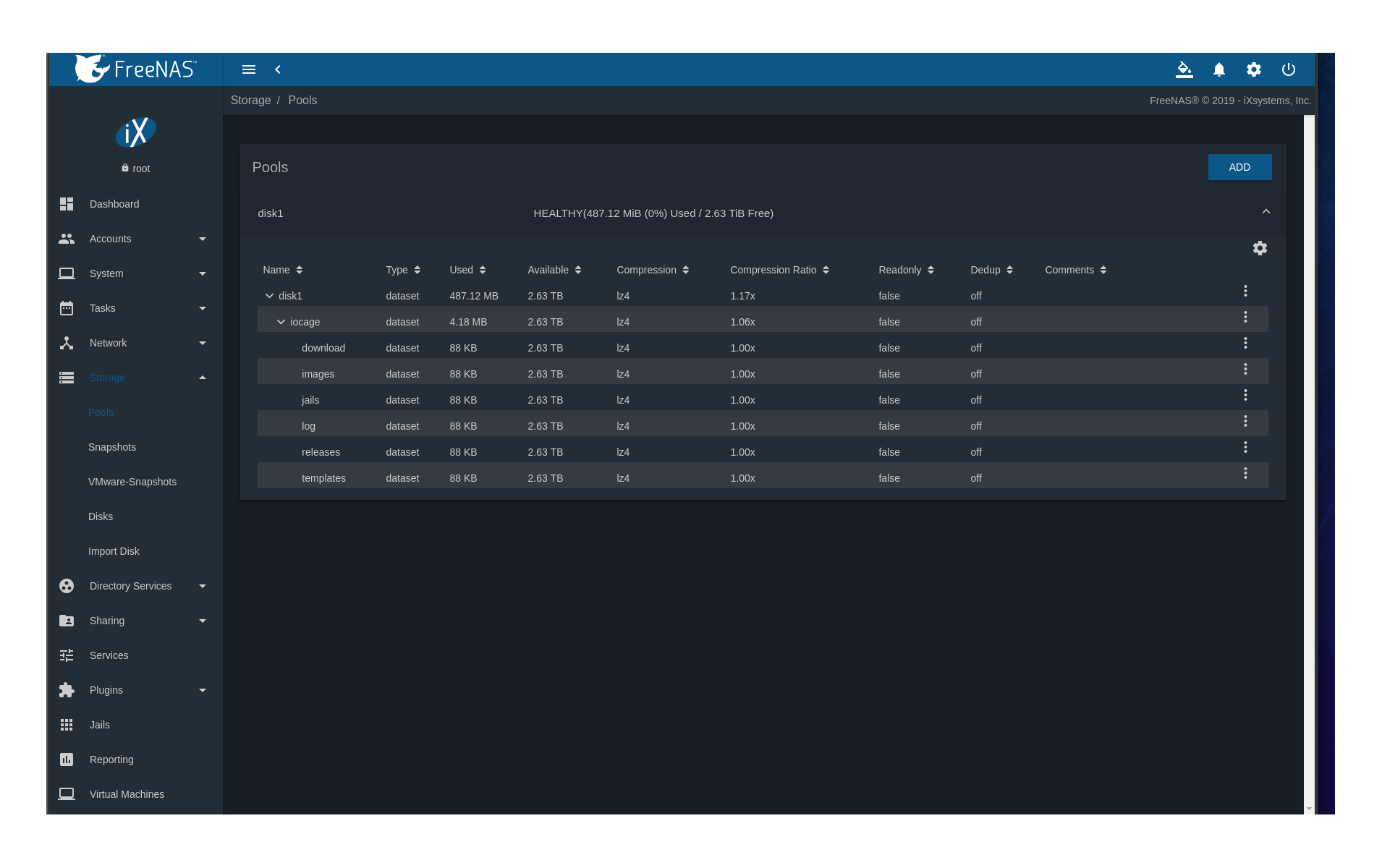Sort the table by Used column
This screenshot has width=1382, height=868.
[467, 270]
